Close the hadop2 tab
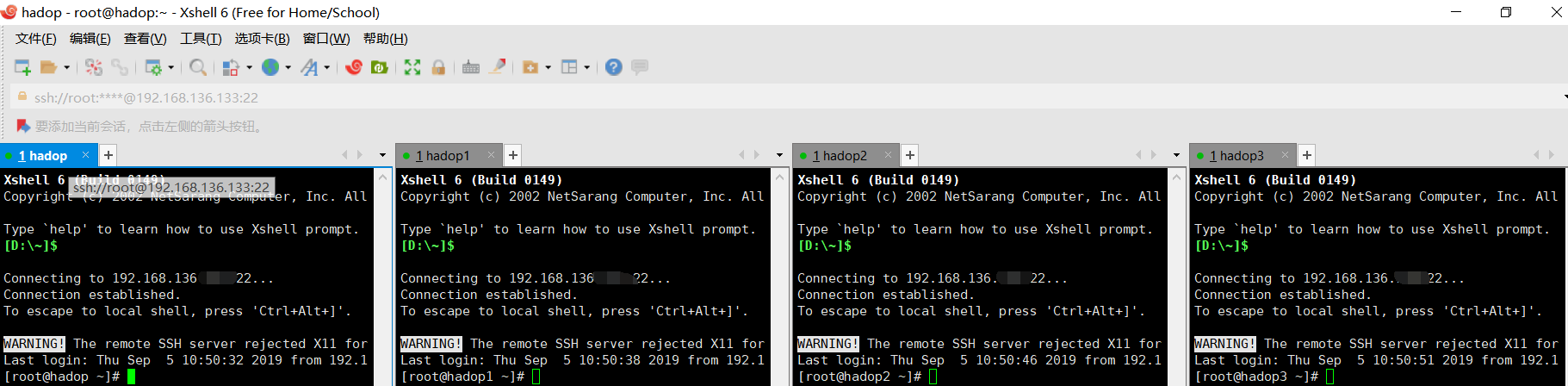This screenshot has width=1568, height=386. tap(888, 155)
